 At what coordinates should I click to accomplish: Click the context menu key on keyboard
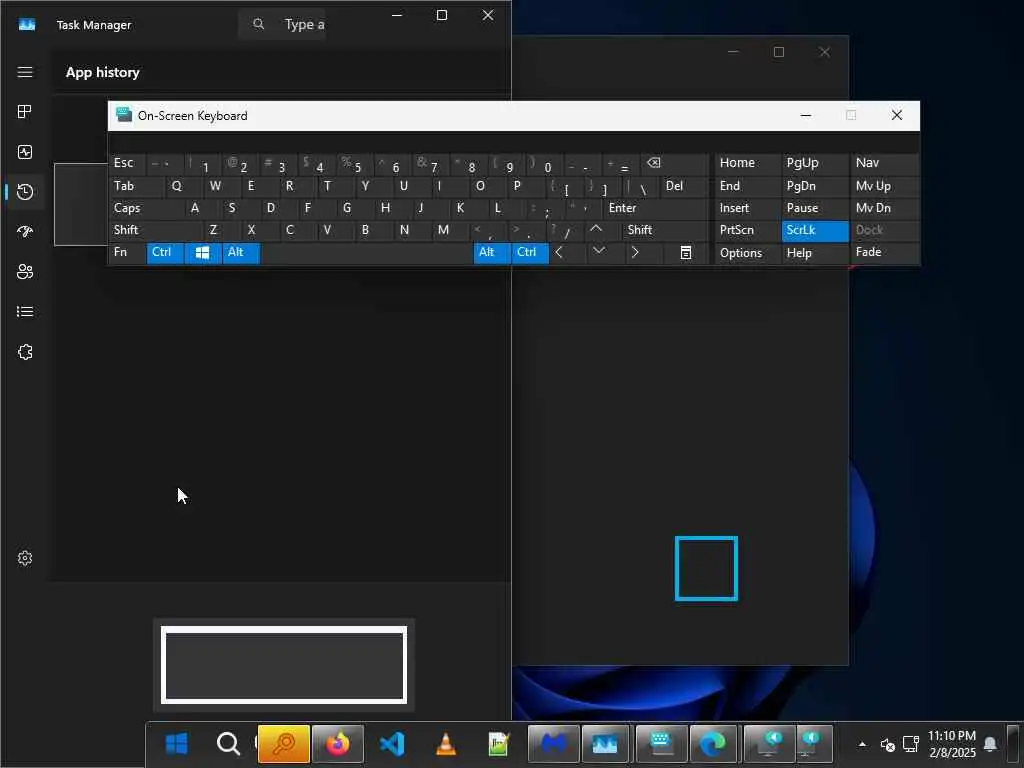686,253
